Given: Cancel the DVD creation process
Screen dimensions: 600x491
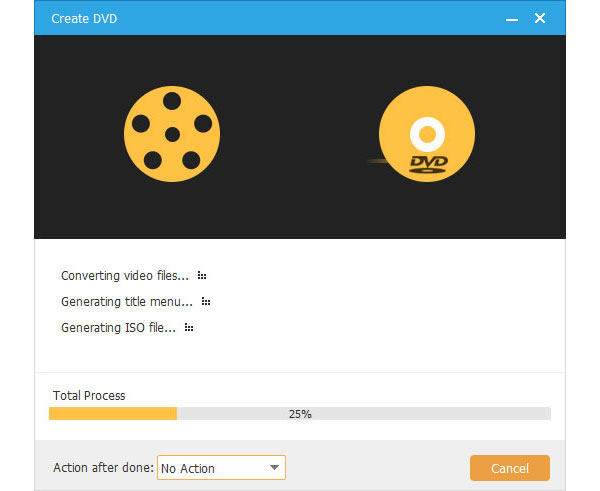Looking at the screenshot, I should 509,468.
